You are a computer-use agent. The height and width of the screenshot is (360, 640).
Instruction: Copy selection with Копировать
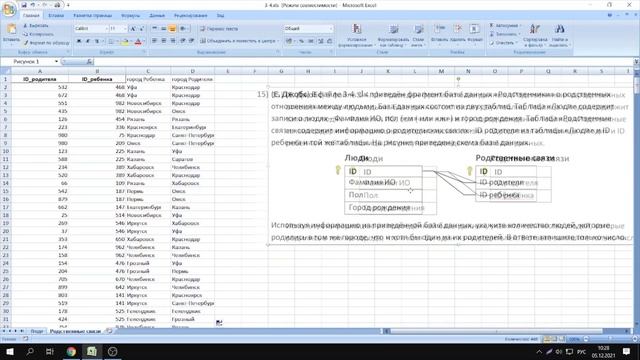click(x=38, y=34)
